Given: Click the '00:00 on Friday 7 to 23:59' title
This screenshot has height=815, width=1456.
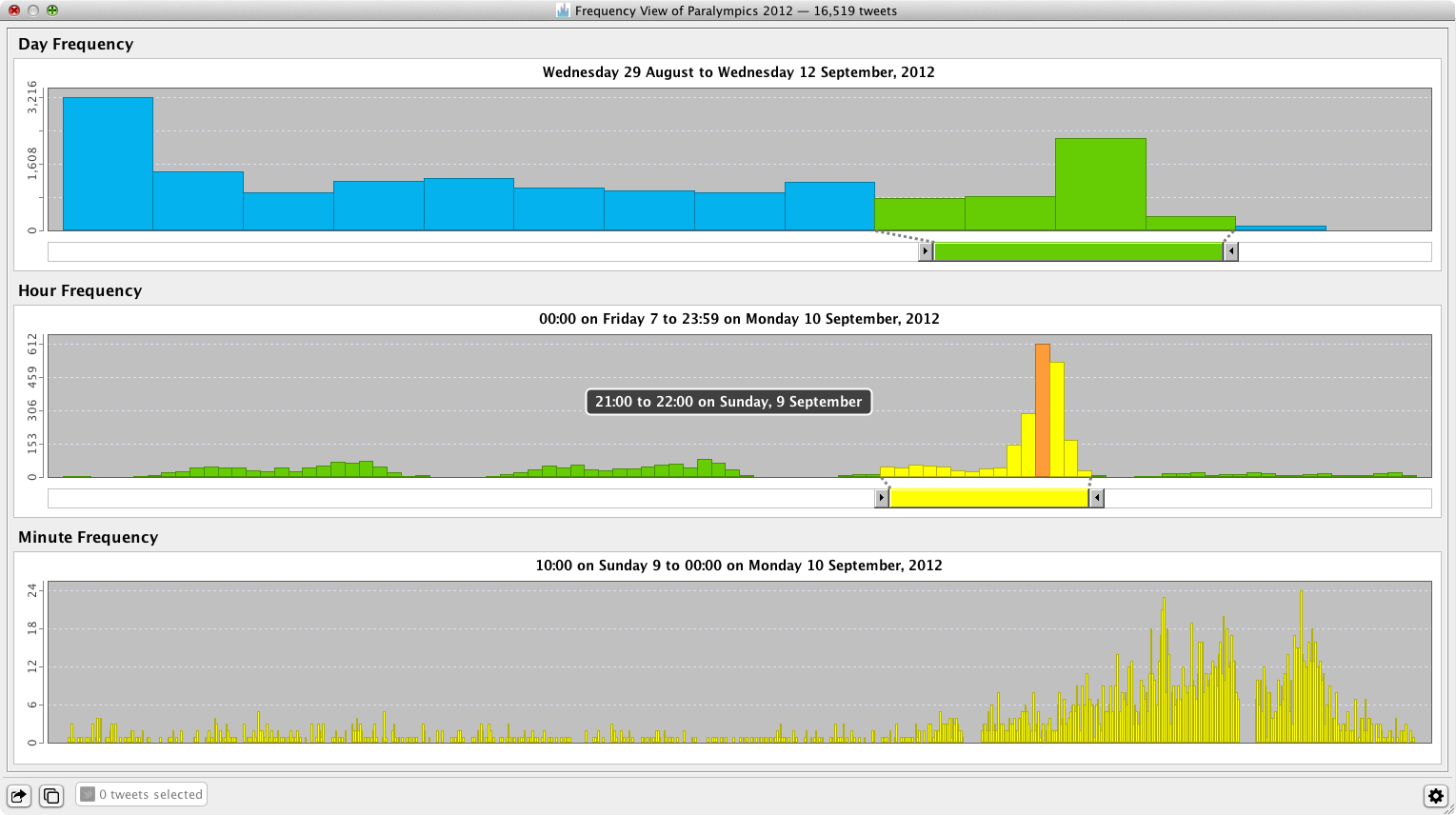Looking at the screenshot, I should click(739, 319).
